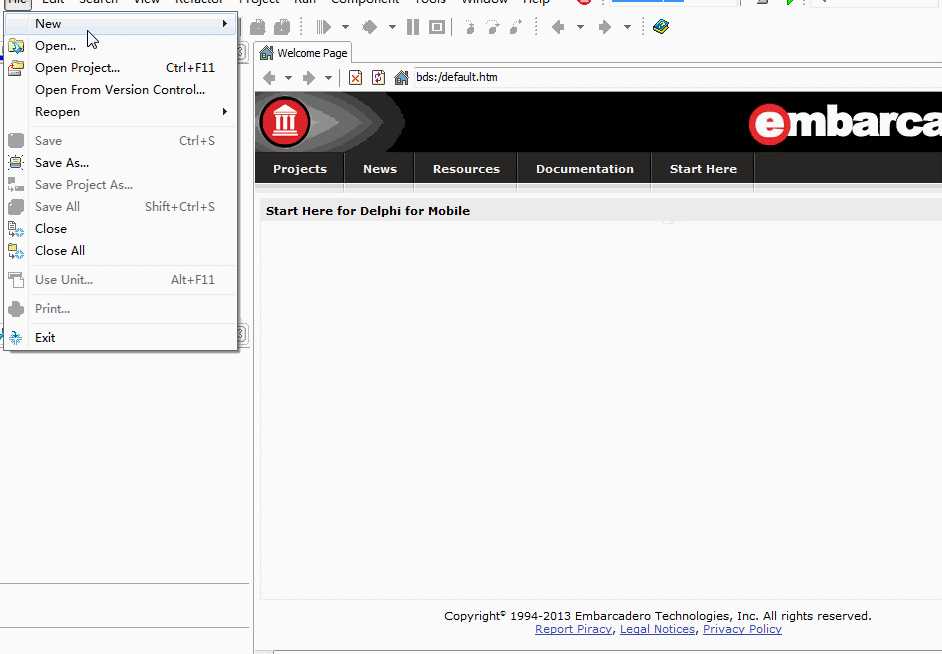The width and height of the screenshot is (942, 654).
Task: Choose Close in the File menu
Action: coord(121,229)
